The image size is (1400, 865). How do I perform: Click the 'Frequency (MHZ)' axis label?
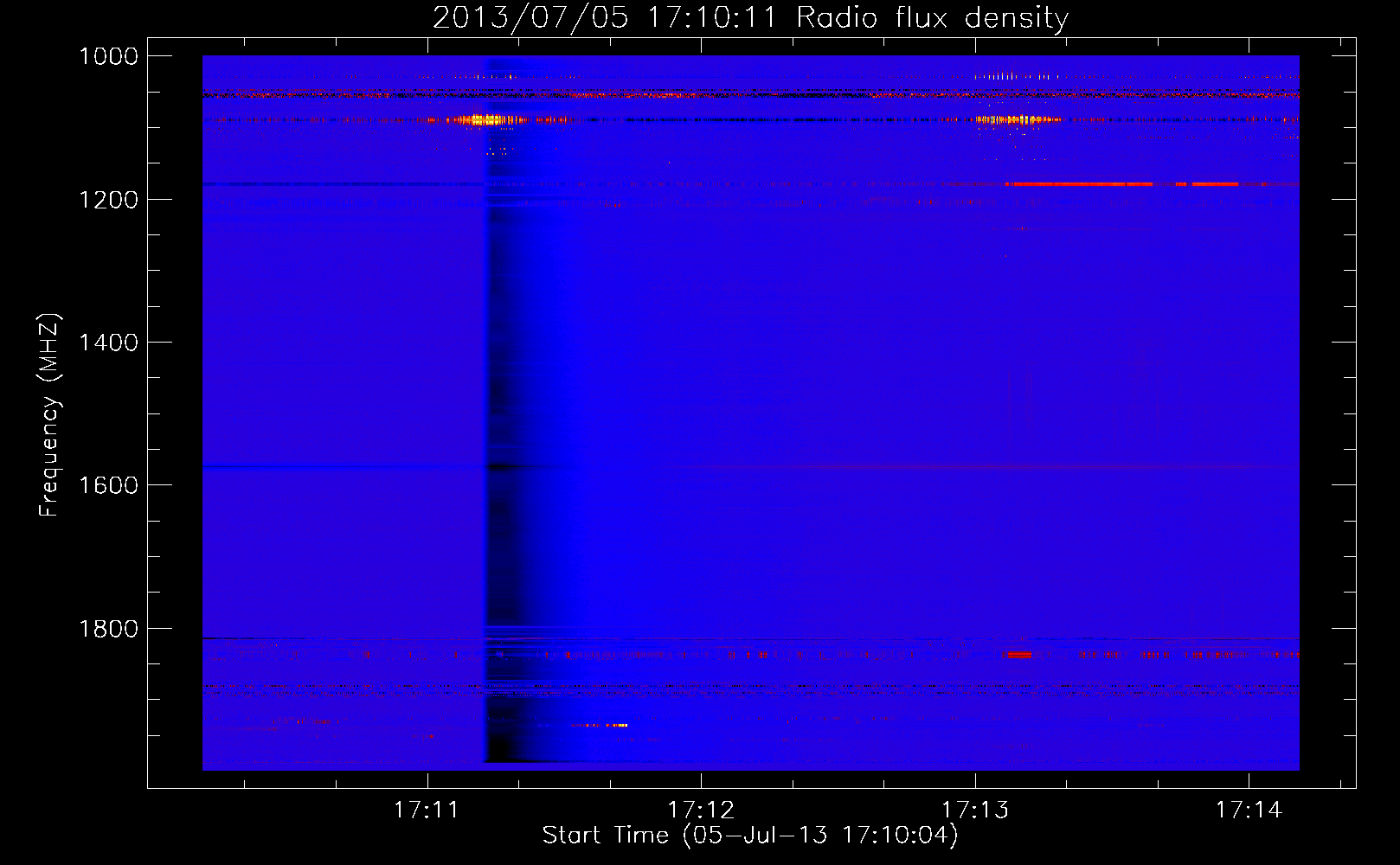click(49, 414)
